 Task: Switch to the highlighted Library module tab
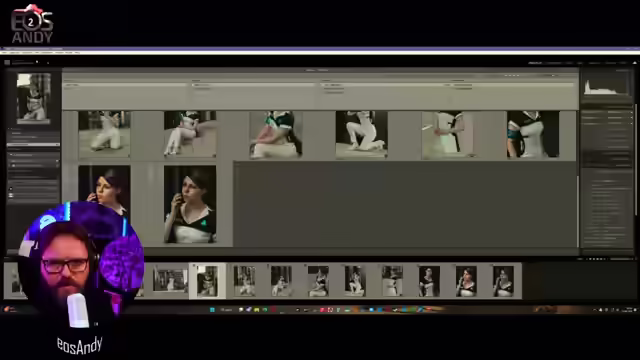(535, 63)
